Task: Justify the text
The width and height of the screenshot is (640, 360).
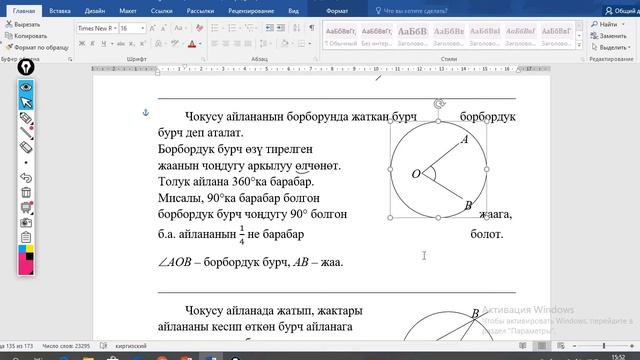Action: pyautogui.click(x=248, y=43)
